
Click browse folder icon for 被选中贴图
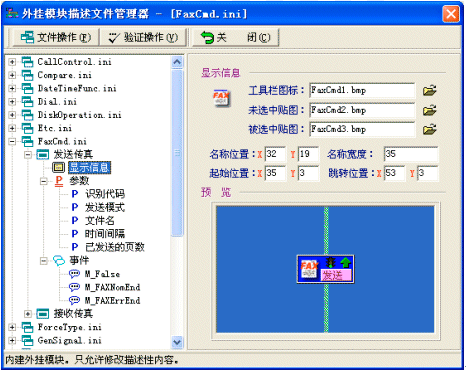click(430, 129)
